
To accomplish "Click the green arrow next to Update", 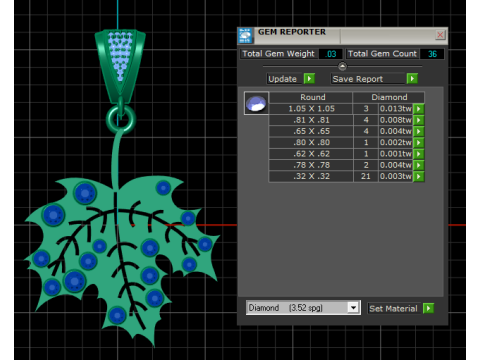I will tap(309, 79).
